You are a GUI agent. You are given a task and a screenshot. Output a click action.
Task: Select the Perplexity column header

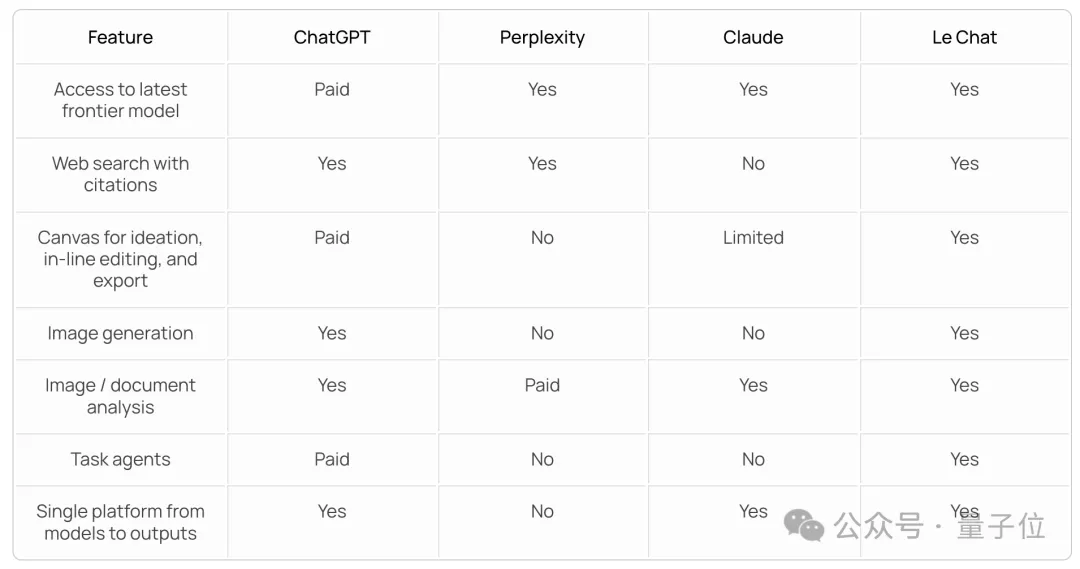pyautogui.click(x=542, y=38)
